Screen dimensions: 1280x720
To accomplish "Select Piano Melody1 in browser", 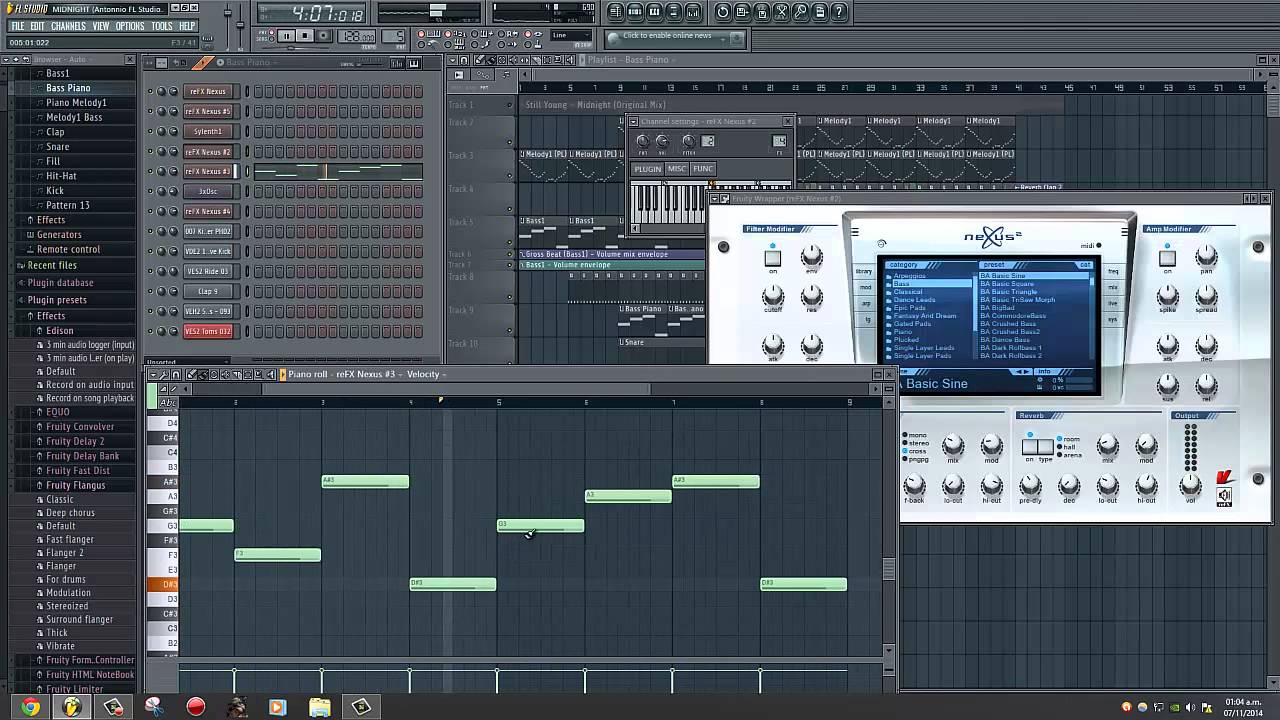I will (x=76, y=103).
